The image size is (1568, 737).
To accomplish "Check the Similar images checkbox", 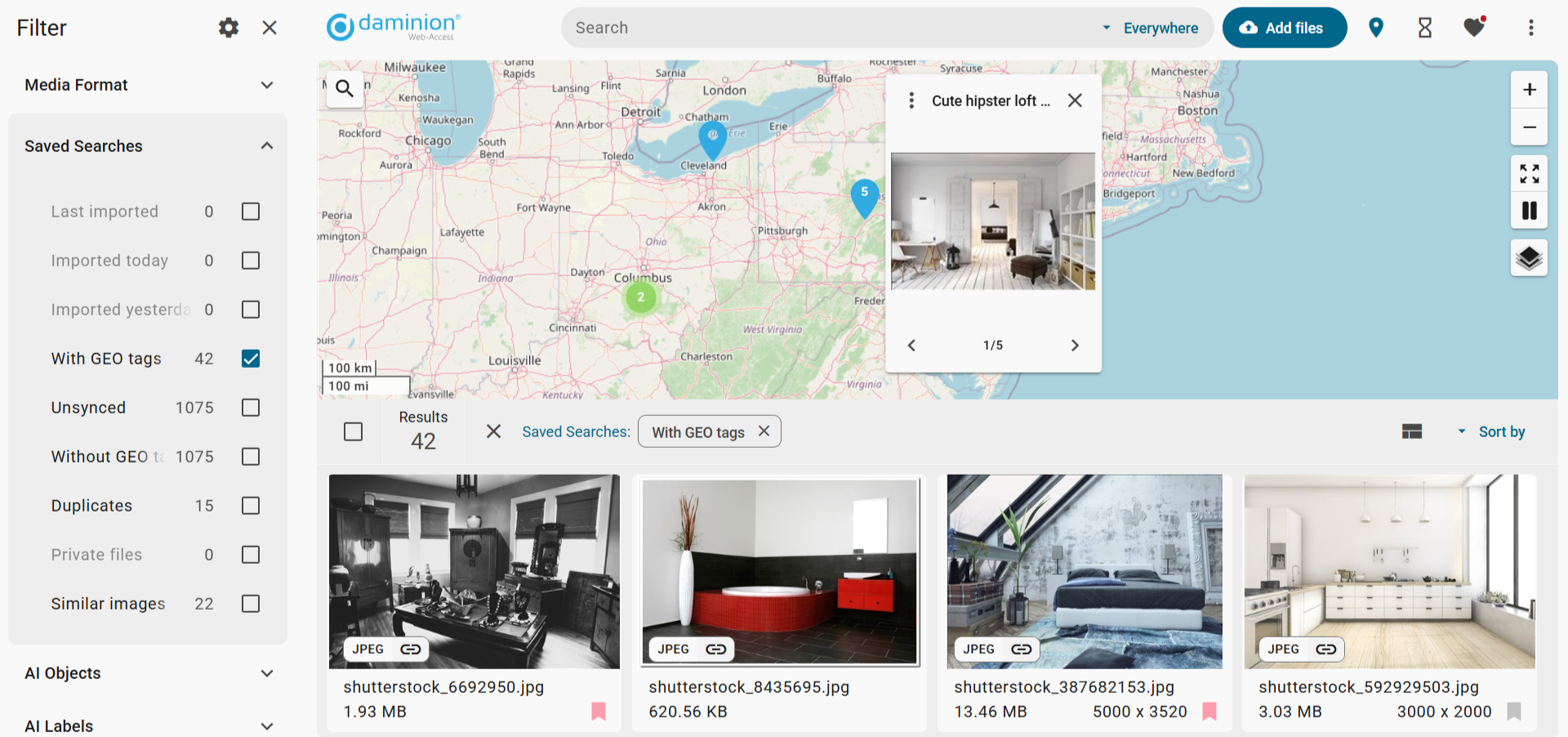I will click(x=251, y=604).
